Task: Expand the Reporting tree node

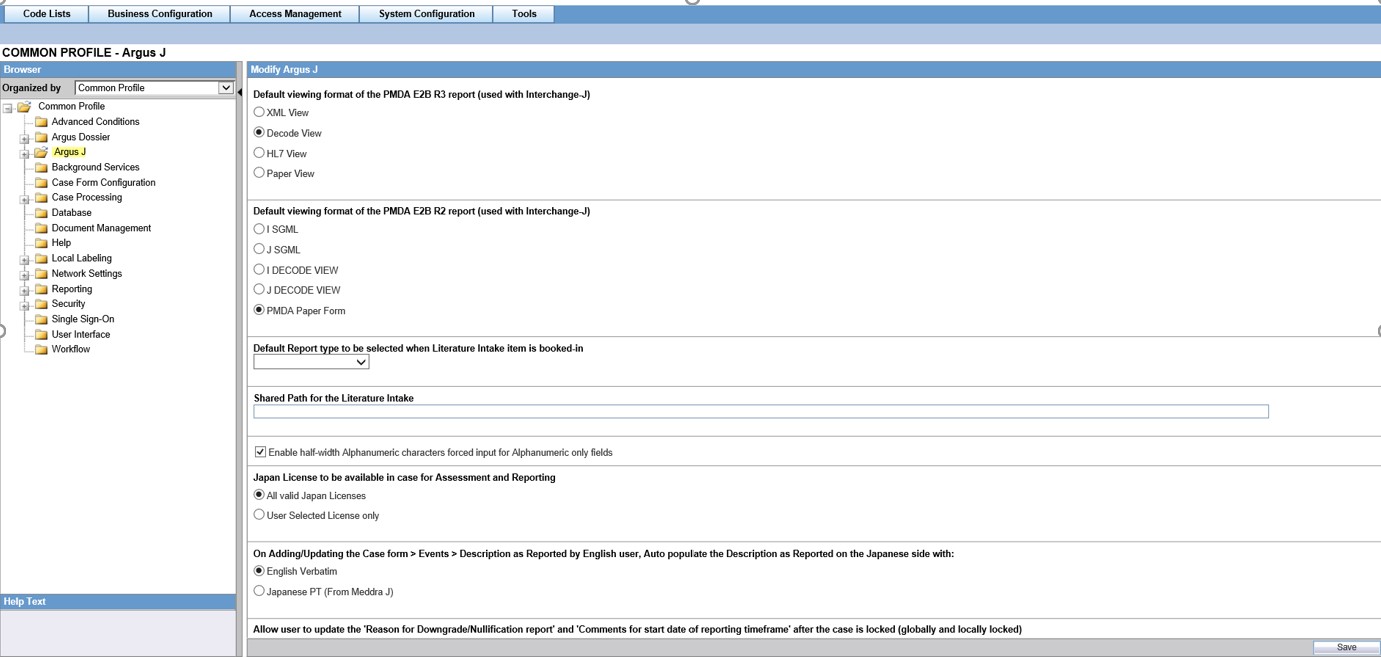Action: [25, 290]
